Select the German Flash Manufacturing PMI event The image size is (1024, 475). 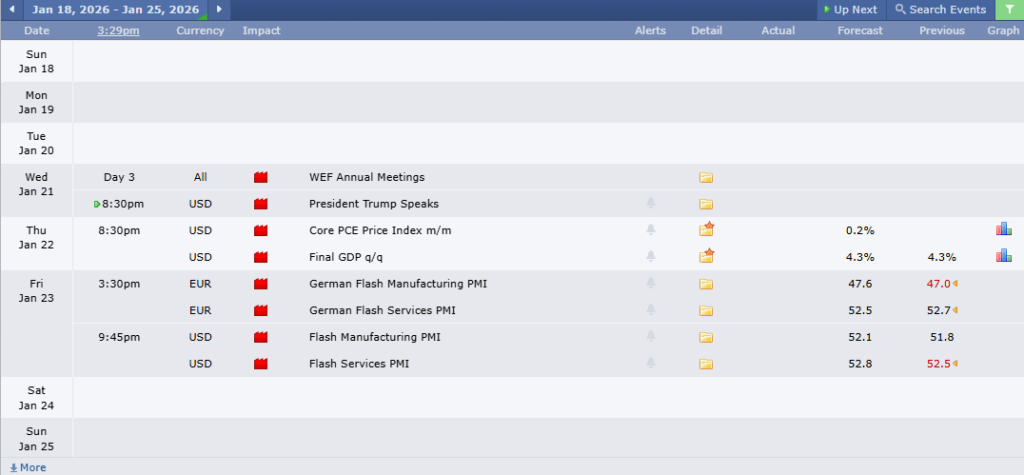tap(398, 284)
